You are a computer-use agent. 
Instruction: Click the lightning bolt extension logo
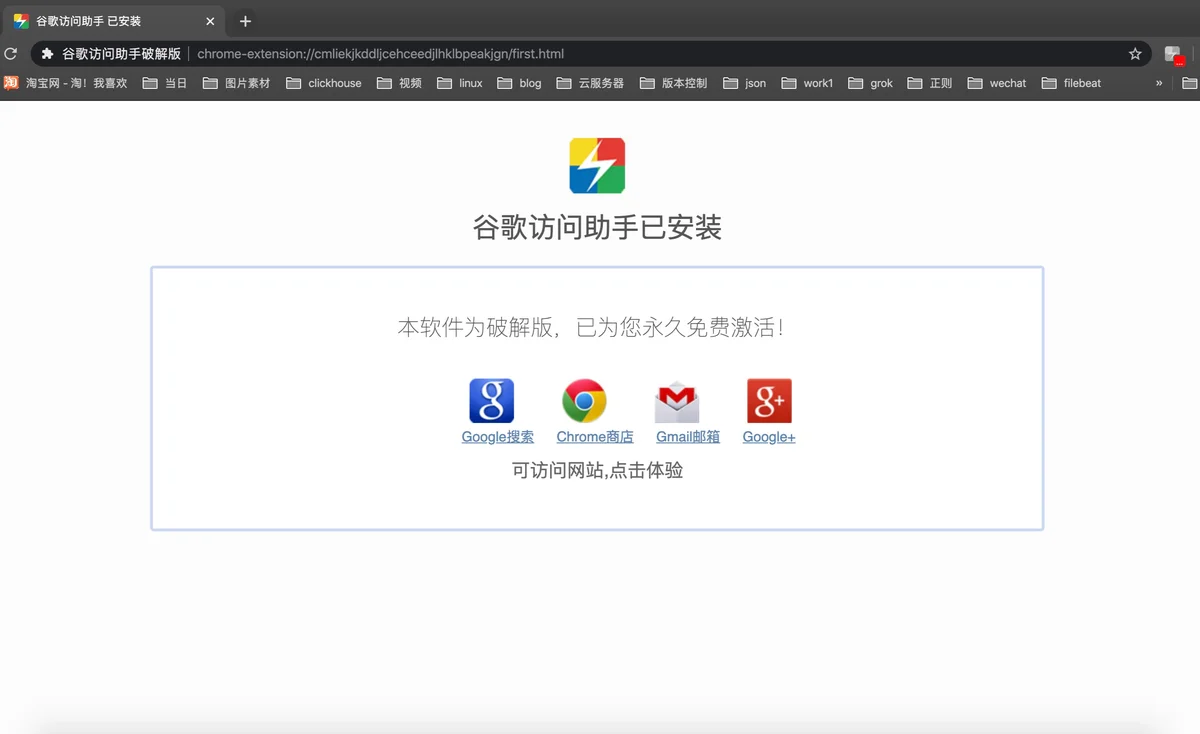point(597,166)
